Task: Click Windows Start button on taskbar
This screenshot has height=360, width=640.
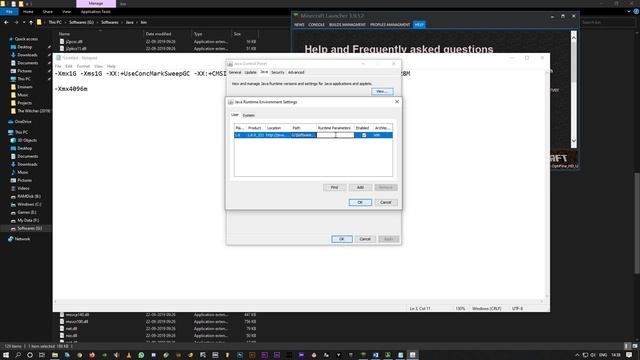Action: point(6,355)
